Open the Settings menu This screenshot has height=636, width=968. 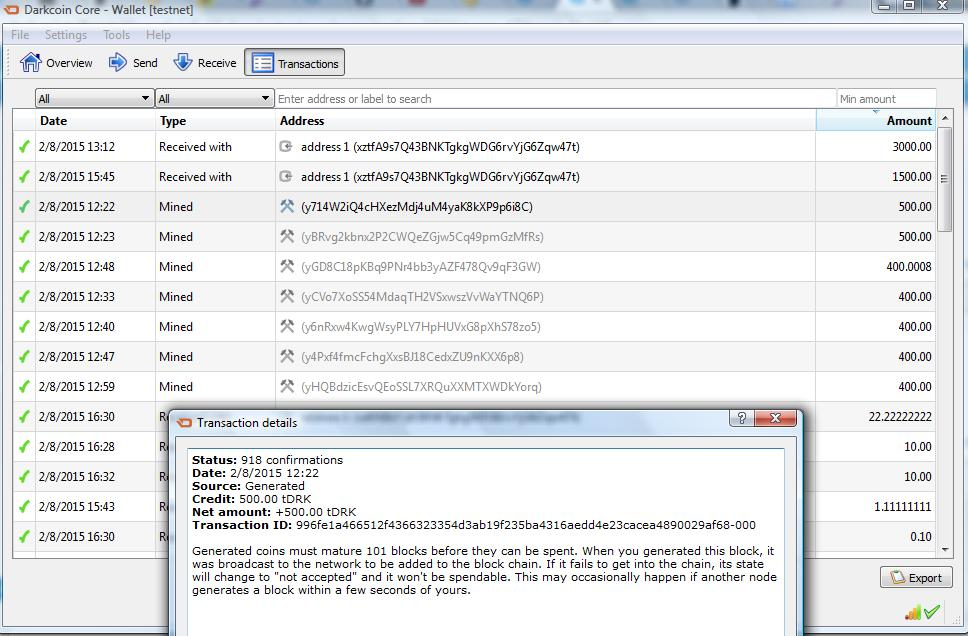coord(65,35)
